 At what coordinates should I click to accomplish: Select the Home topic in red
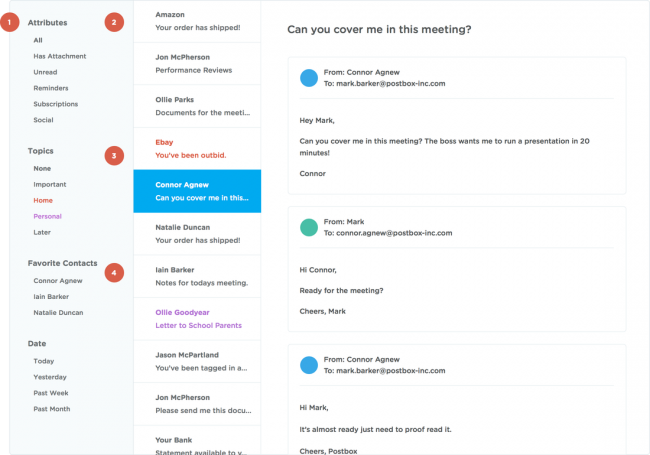[x=43, y=200]
